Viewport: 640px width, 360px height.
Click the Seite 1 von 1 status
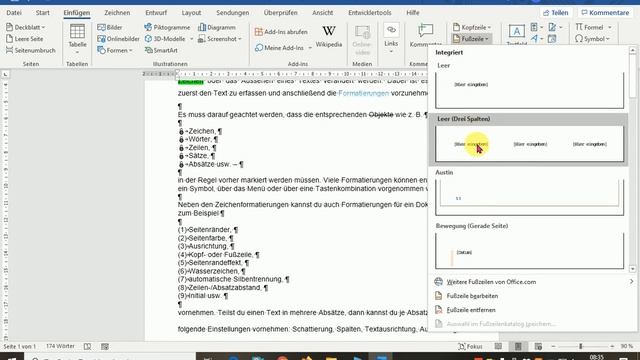click(x=20, y=346)
